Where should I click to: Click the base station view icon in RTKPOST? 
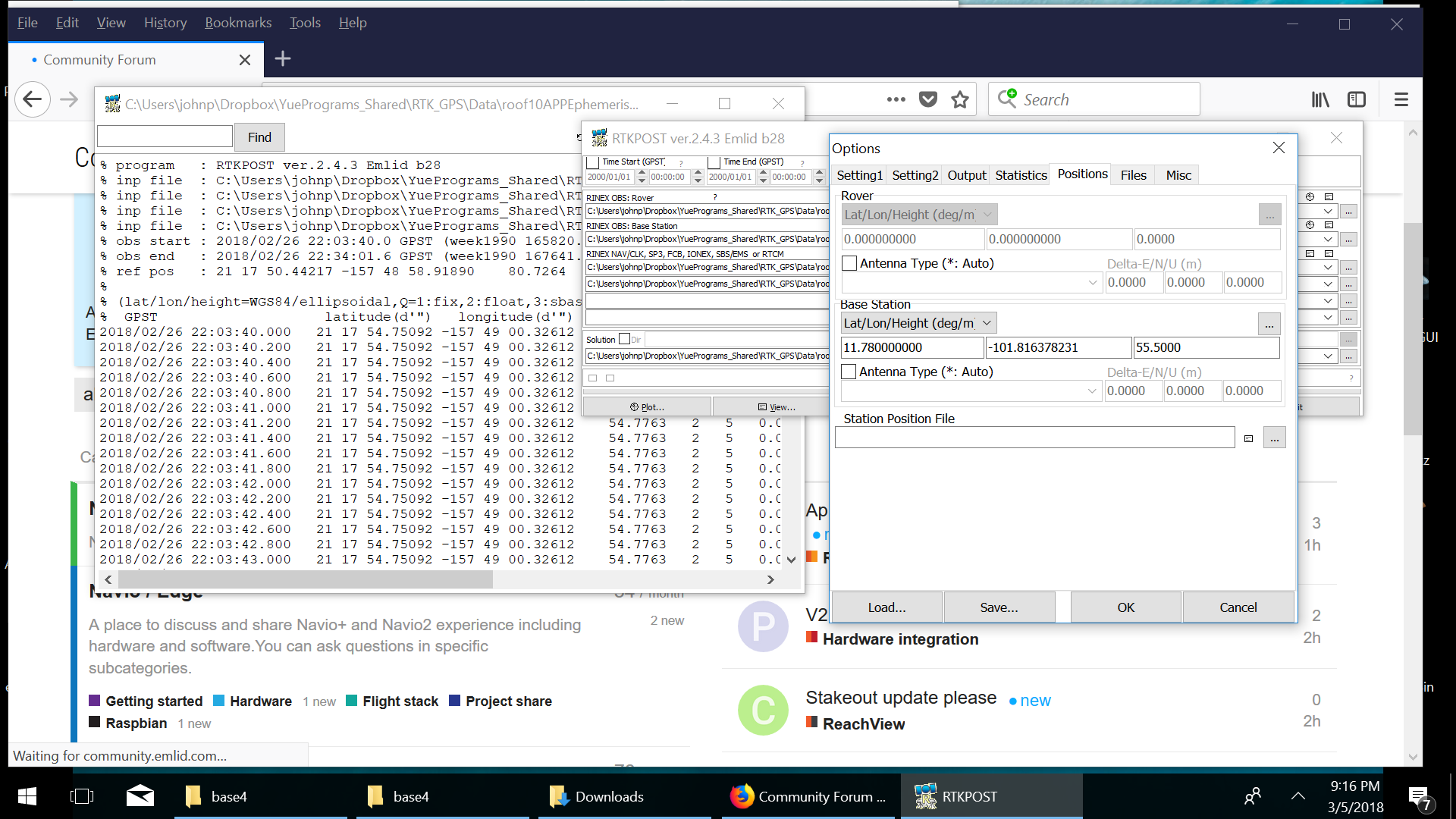pos(1329,225)
